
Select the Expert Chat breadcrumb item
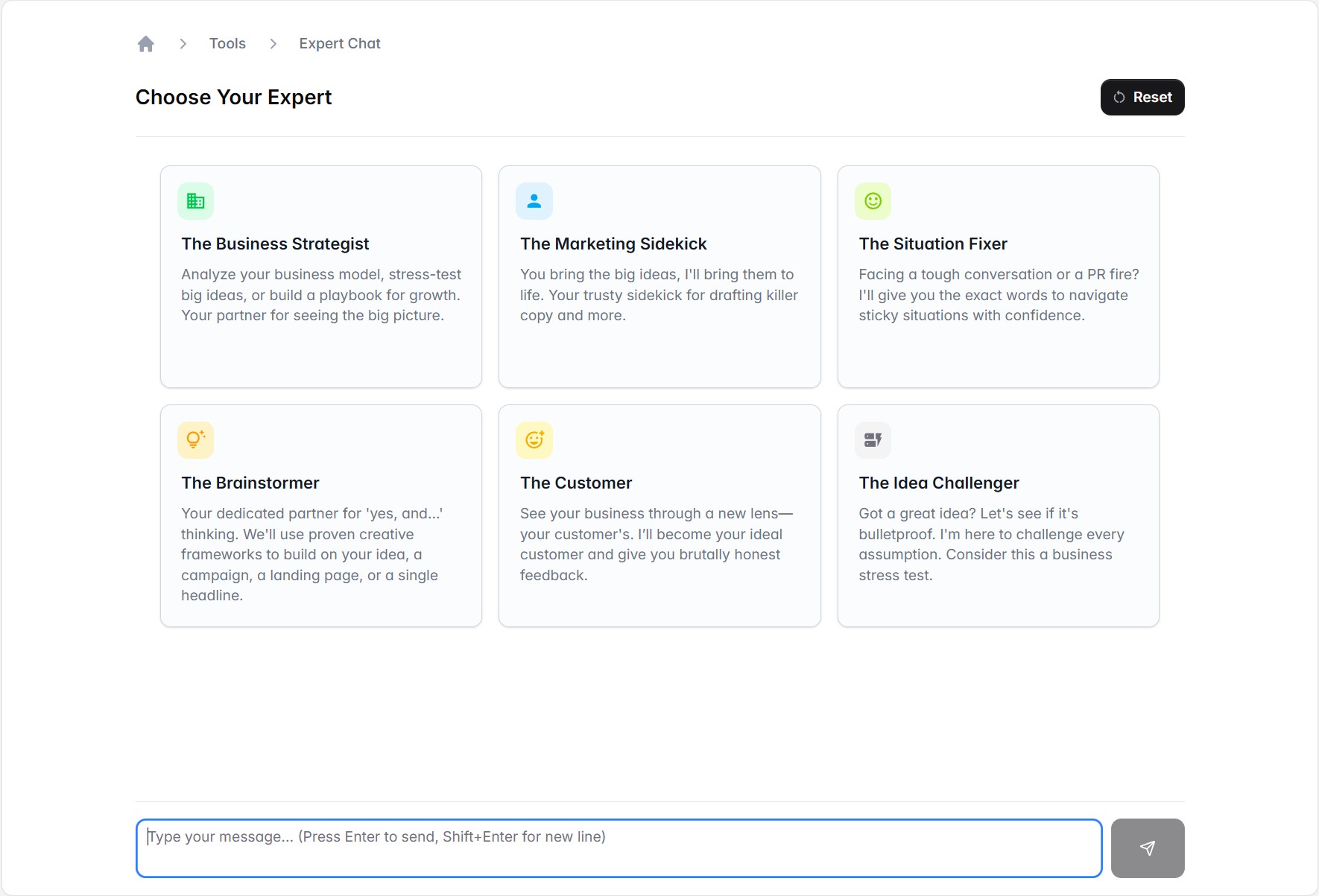[339, 43]
